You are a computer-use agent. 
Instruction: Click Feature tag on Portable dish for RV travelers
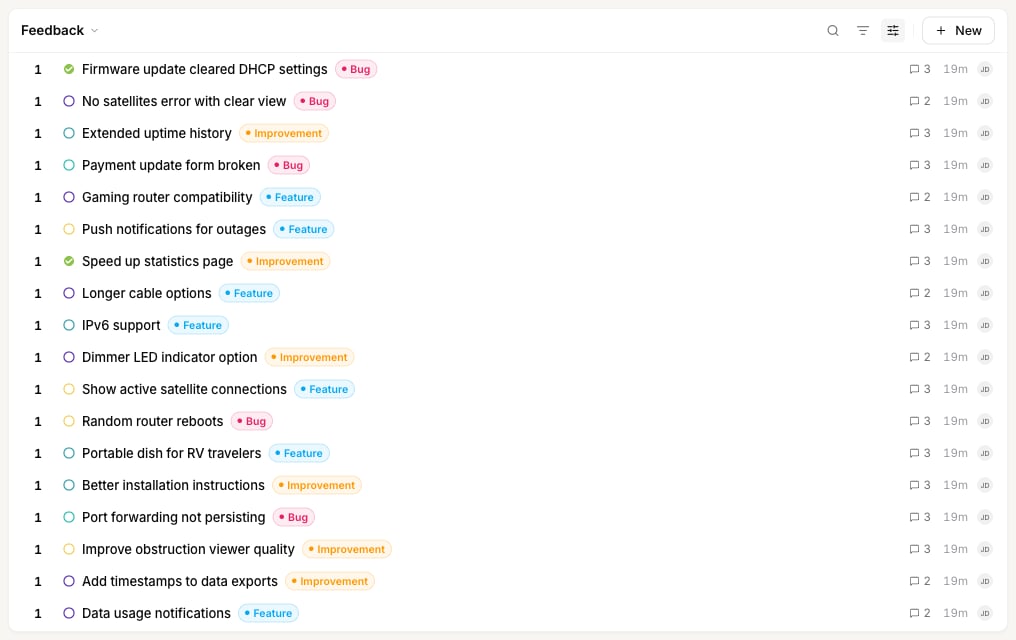click(x=299, y=453)
